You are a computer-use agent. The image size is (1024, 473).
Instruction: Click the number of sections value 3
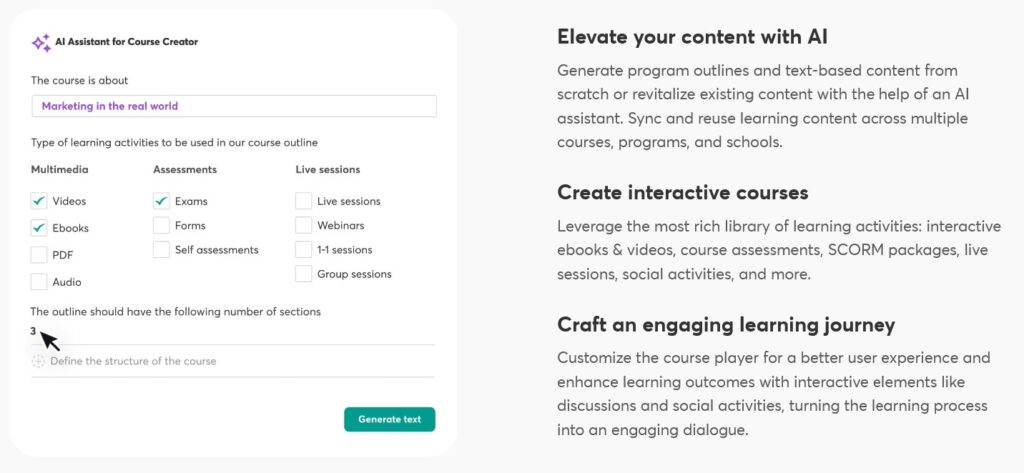pyautogui.click(x=33, y=331)
